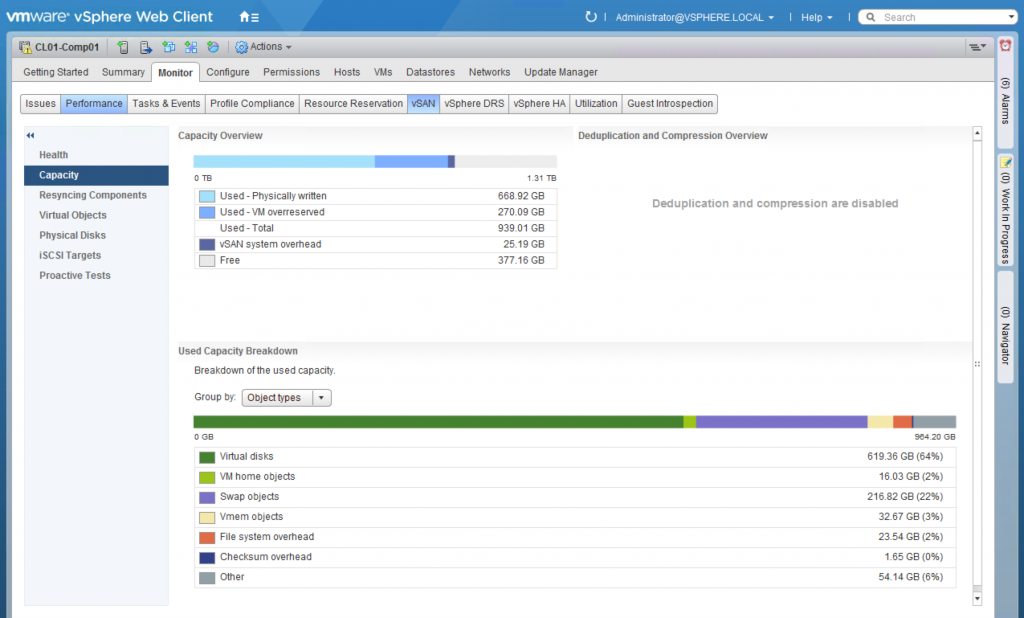Image resolution: width=1024 pixels, height=618 pixels.
Task: Open the Actions dropdown menu
Action: [270, 47]
